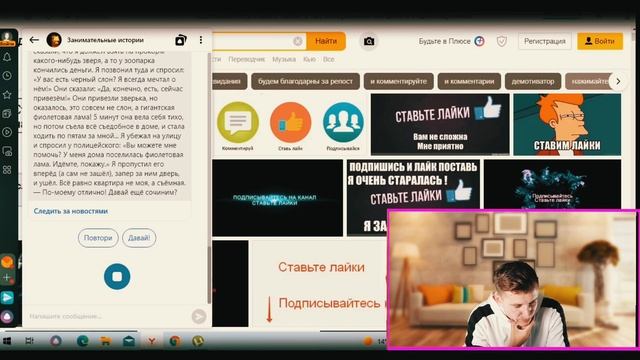The height and width of the screenshot is (360, 640).
Task: Click the Найти search button
Action: click(x=326, y=41)
